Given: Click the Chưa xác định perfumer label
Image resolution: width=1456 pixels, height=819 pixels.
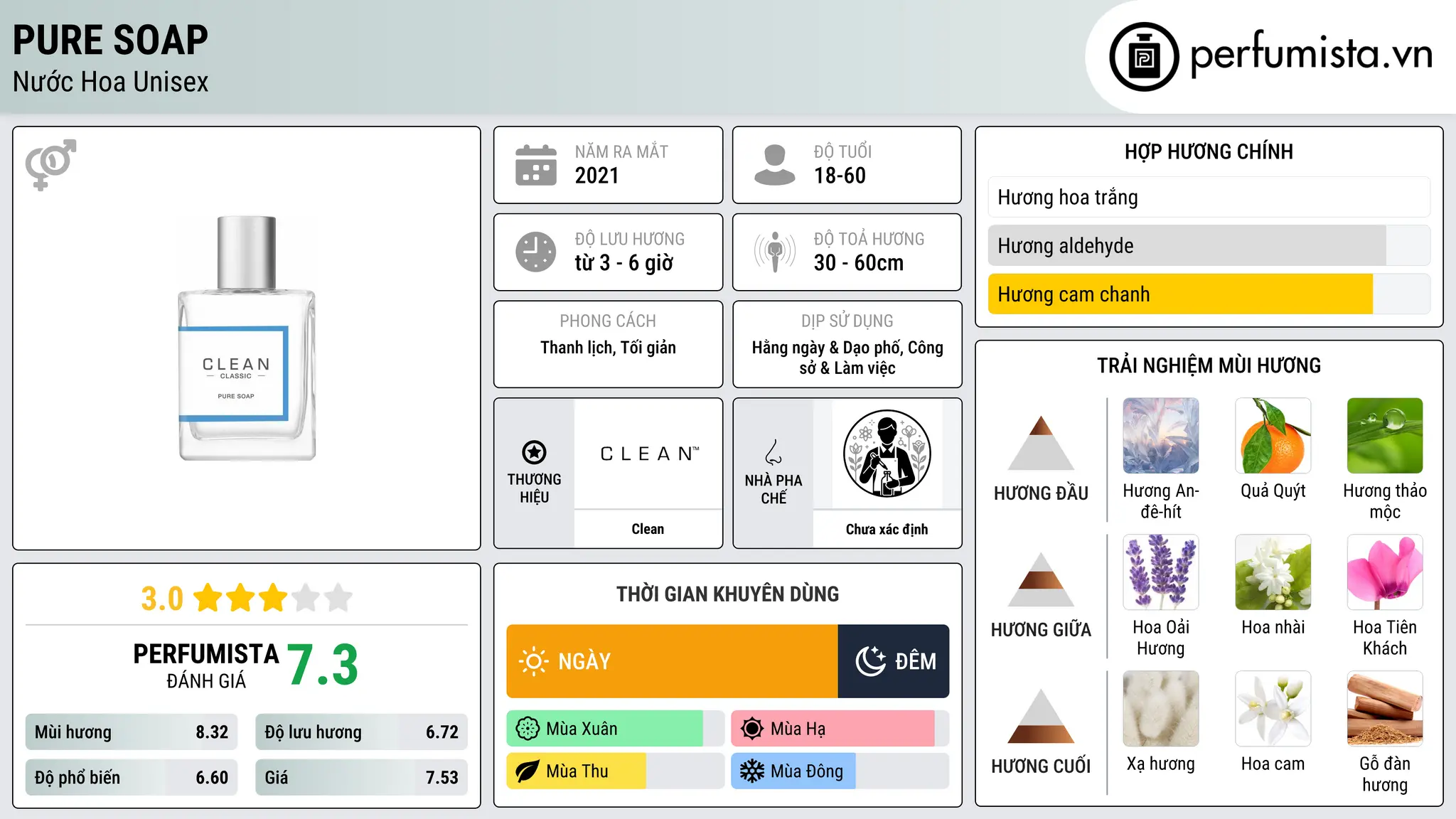Looking at the screenshot, I should coord(887,529).
